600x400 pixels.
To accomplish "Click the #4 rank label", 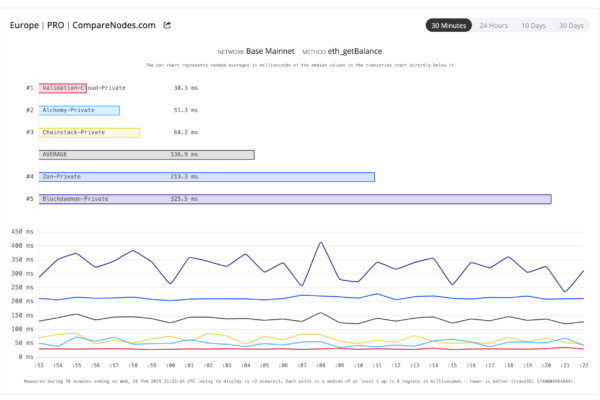I will click(29, 177).
